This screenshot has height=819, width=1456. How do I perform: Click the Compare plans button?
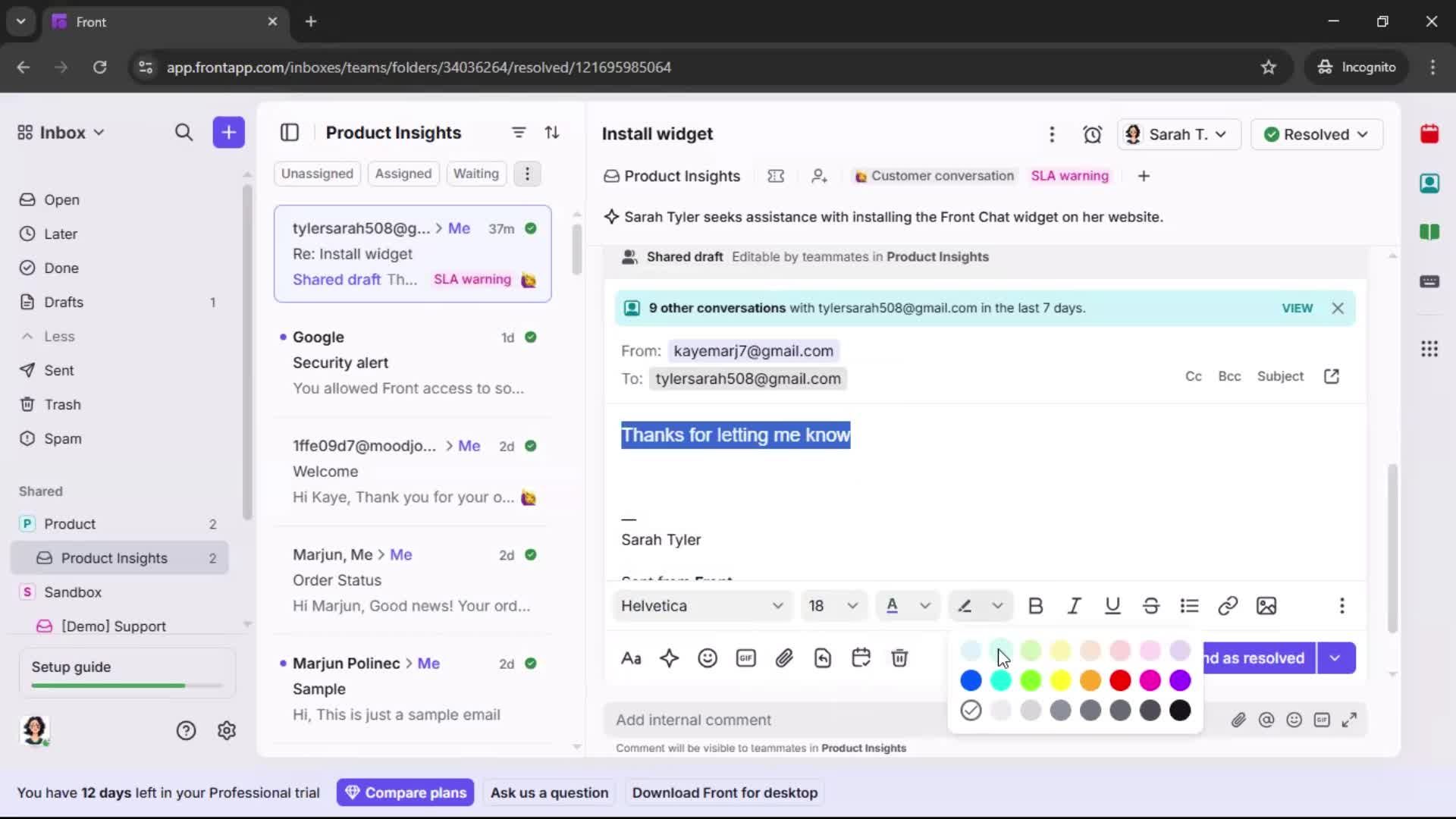click(x=405, y=792)
